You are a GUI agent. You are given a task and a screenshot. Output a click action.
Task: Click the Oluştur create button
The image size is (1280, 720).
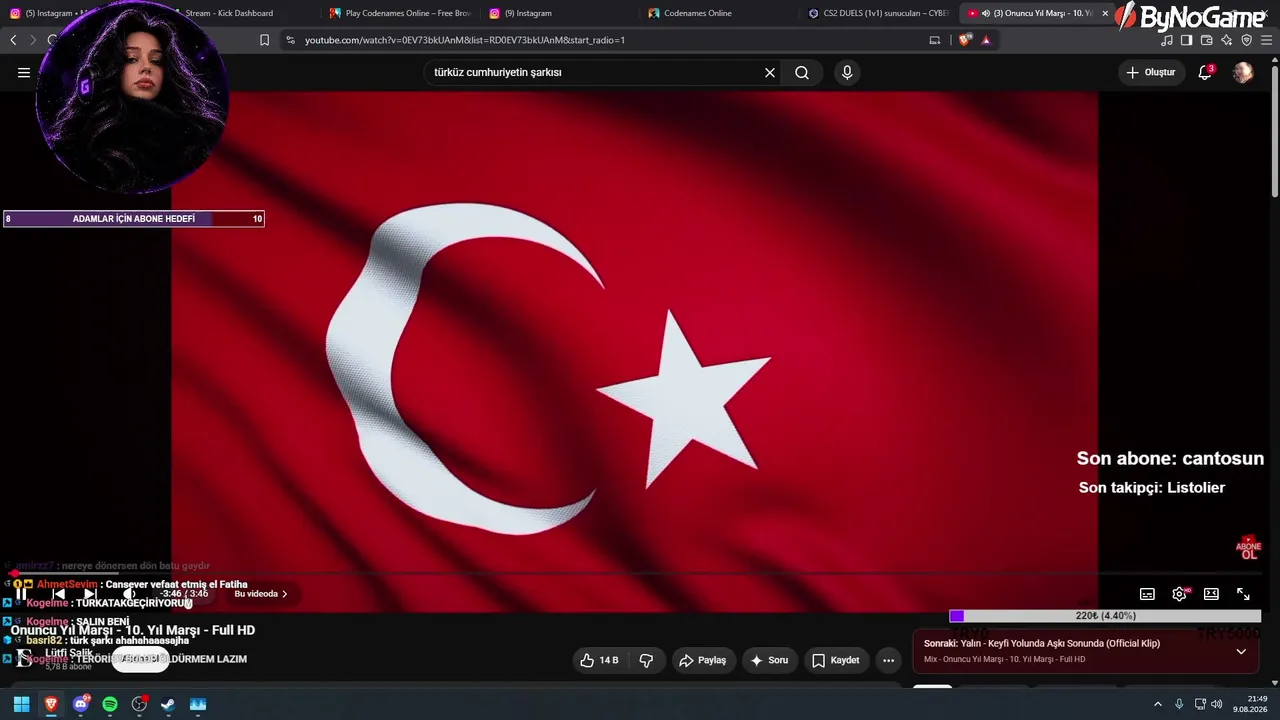point(1151,72)
